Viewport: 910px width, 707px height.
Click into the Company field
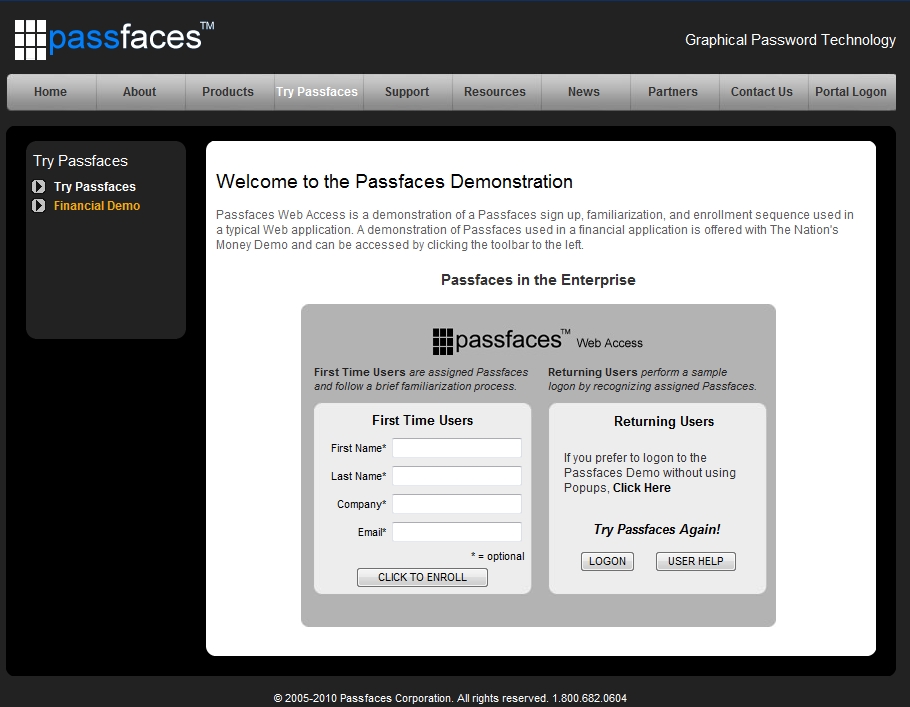457,504
